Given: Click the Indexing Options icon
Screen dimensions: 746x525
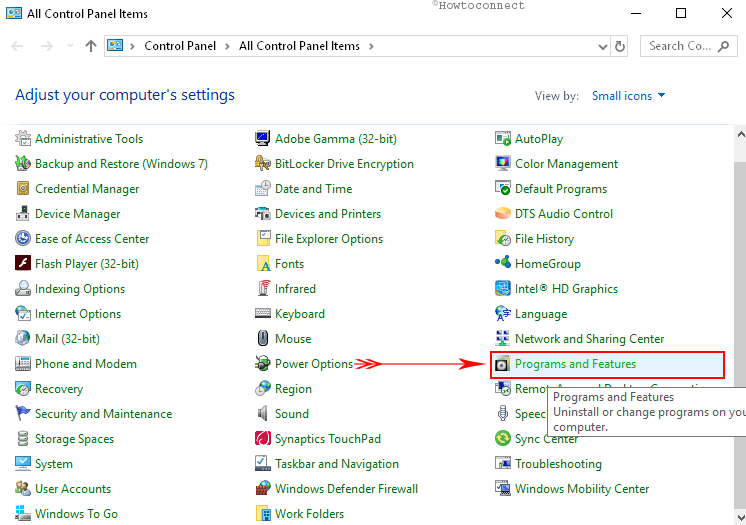Looking at the screenshot, I should [x=23, y=288].
